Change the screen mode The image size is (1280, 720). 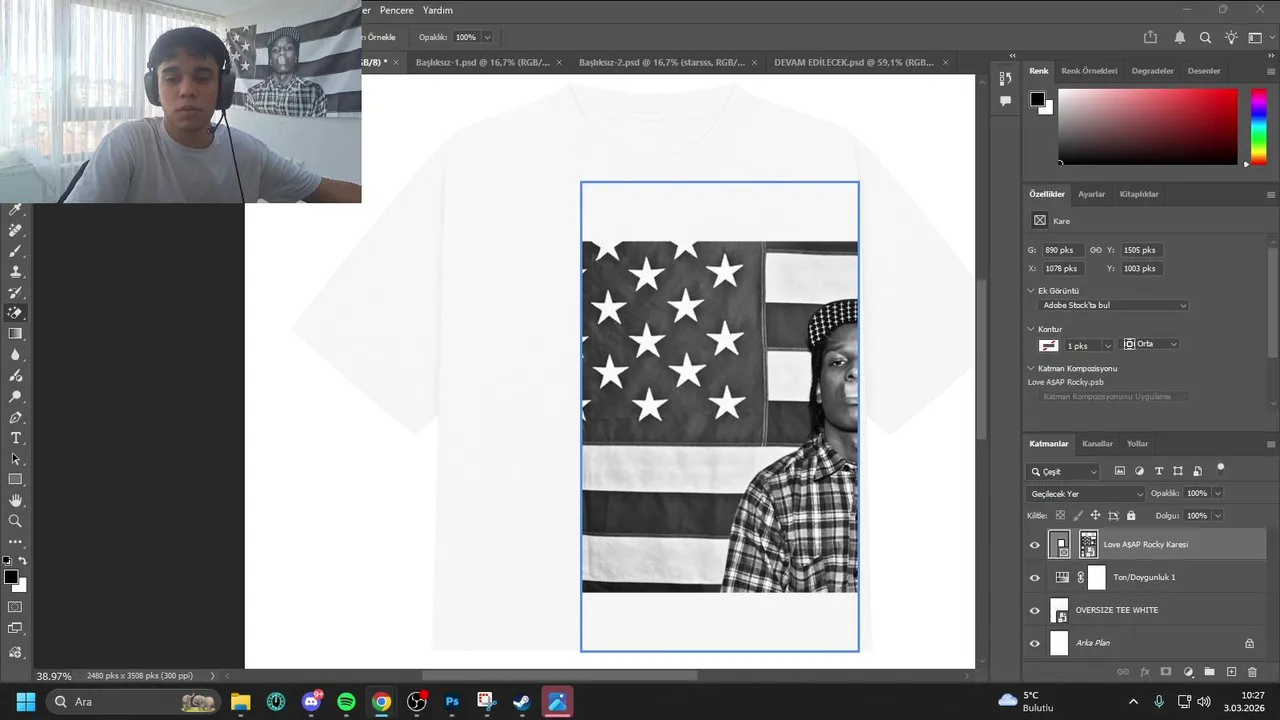click(x=15, y=628)
